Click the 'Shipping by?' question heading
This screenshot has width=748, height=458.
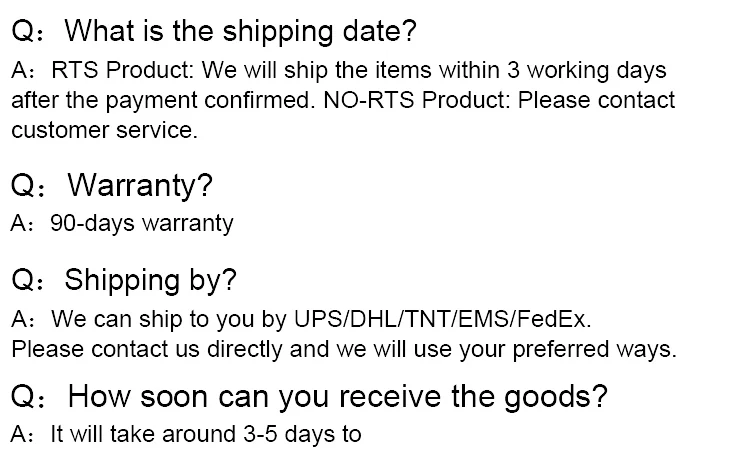(x=150, y=279)
